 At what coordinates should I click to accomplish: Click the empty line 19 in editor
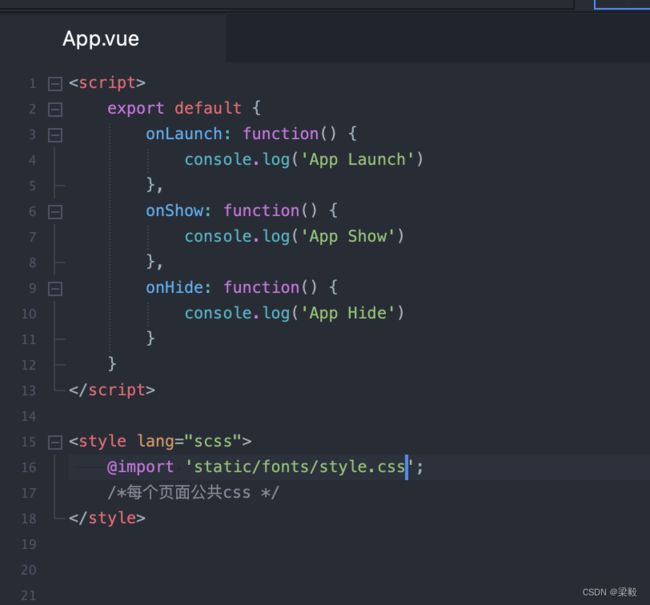357,544
